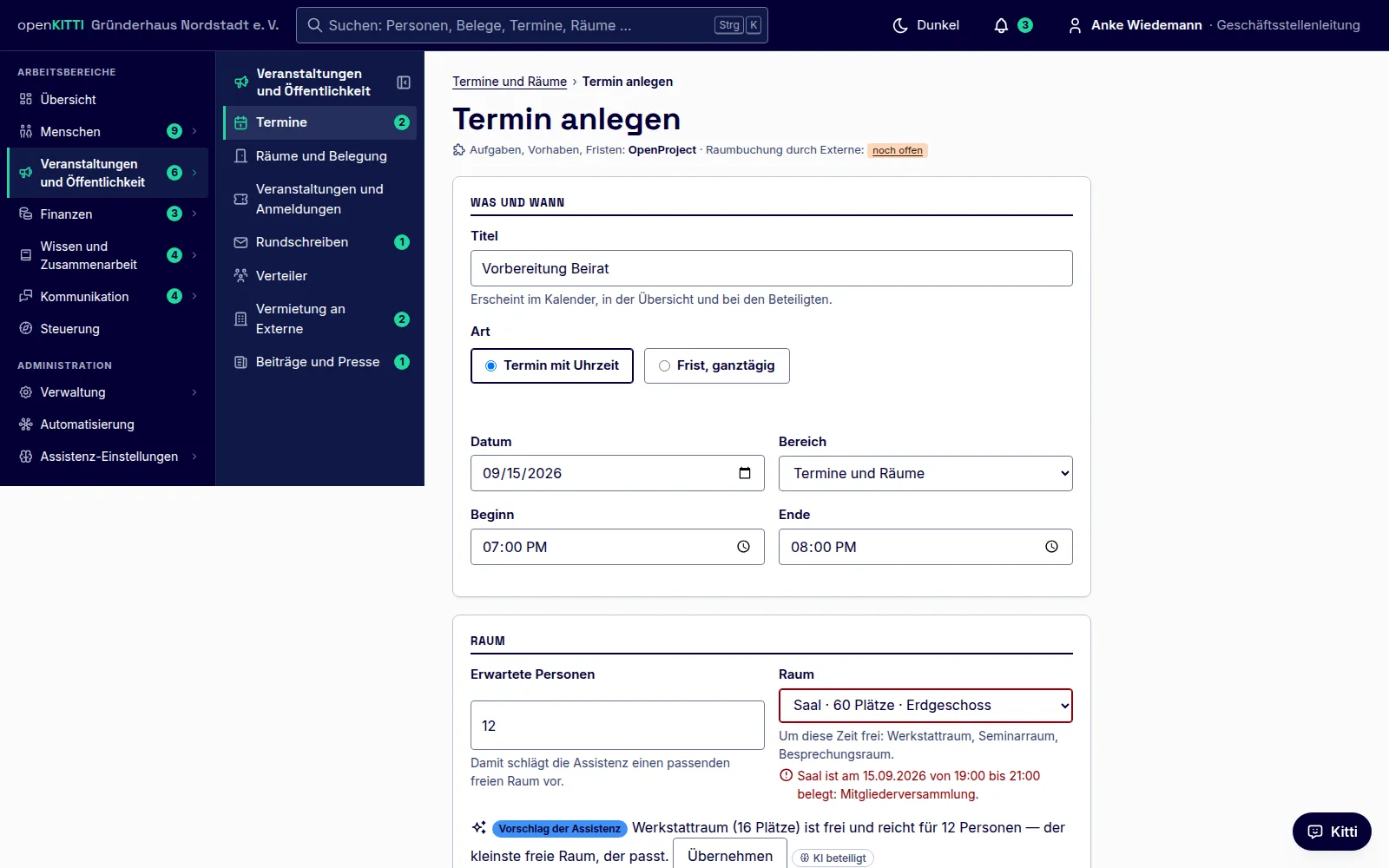Click the Menschen people icon
This screenshot has height=868, width=1389.
coord(26,131)
